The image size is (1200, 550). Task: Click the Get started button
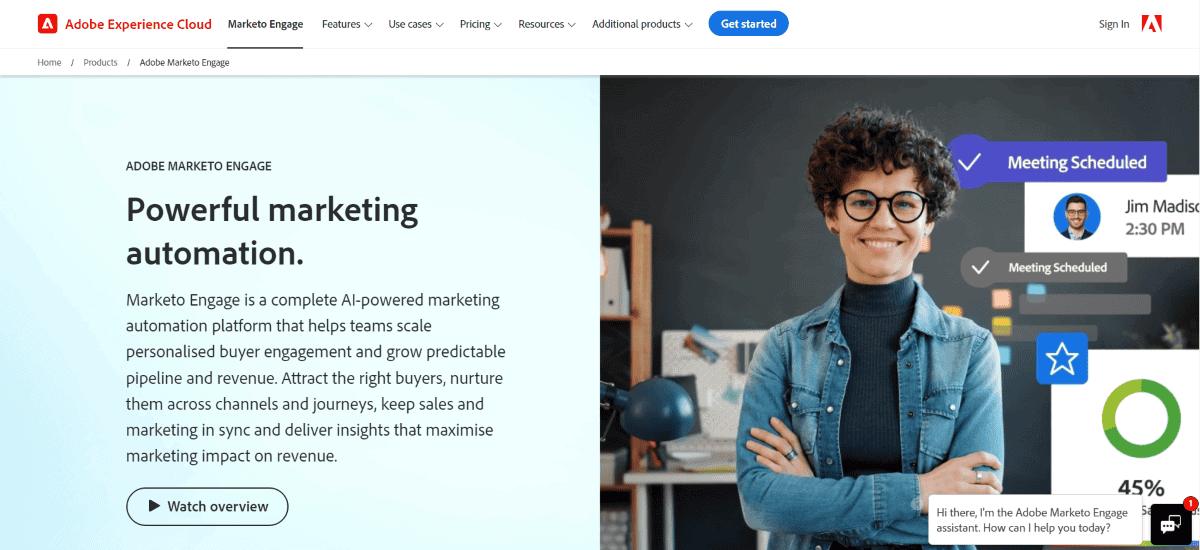click(x=748, y=24)
